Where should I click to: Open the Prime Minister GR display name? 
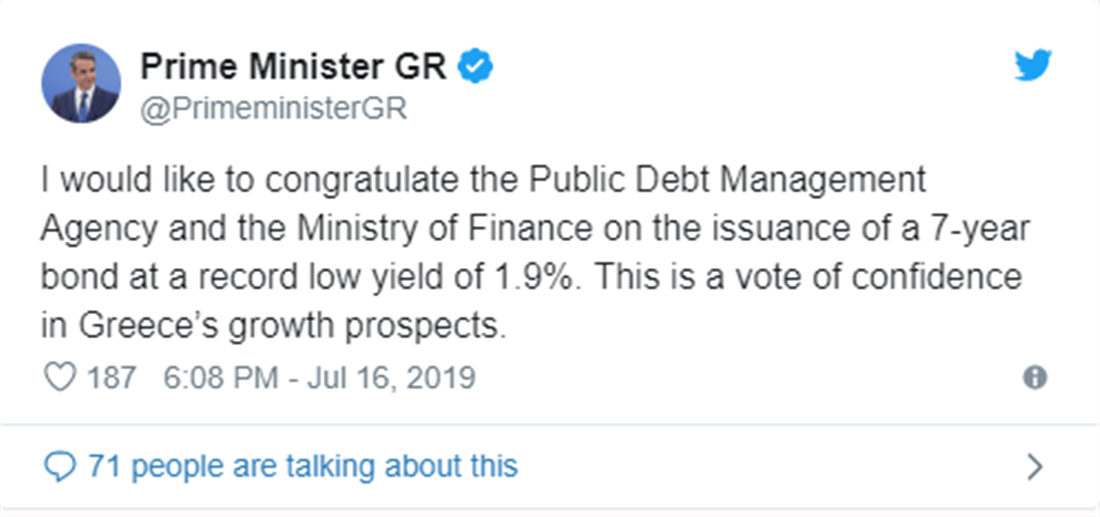tap(293, 67)
